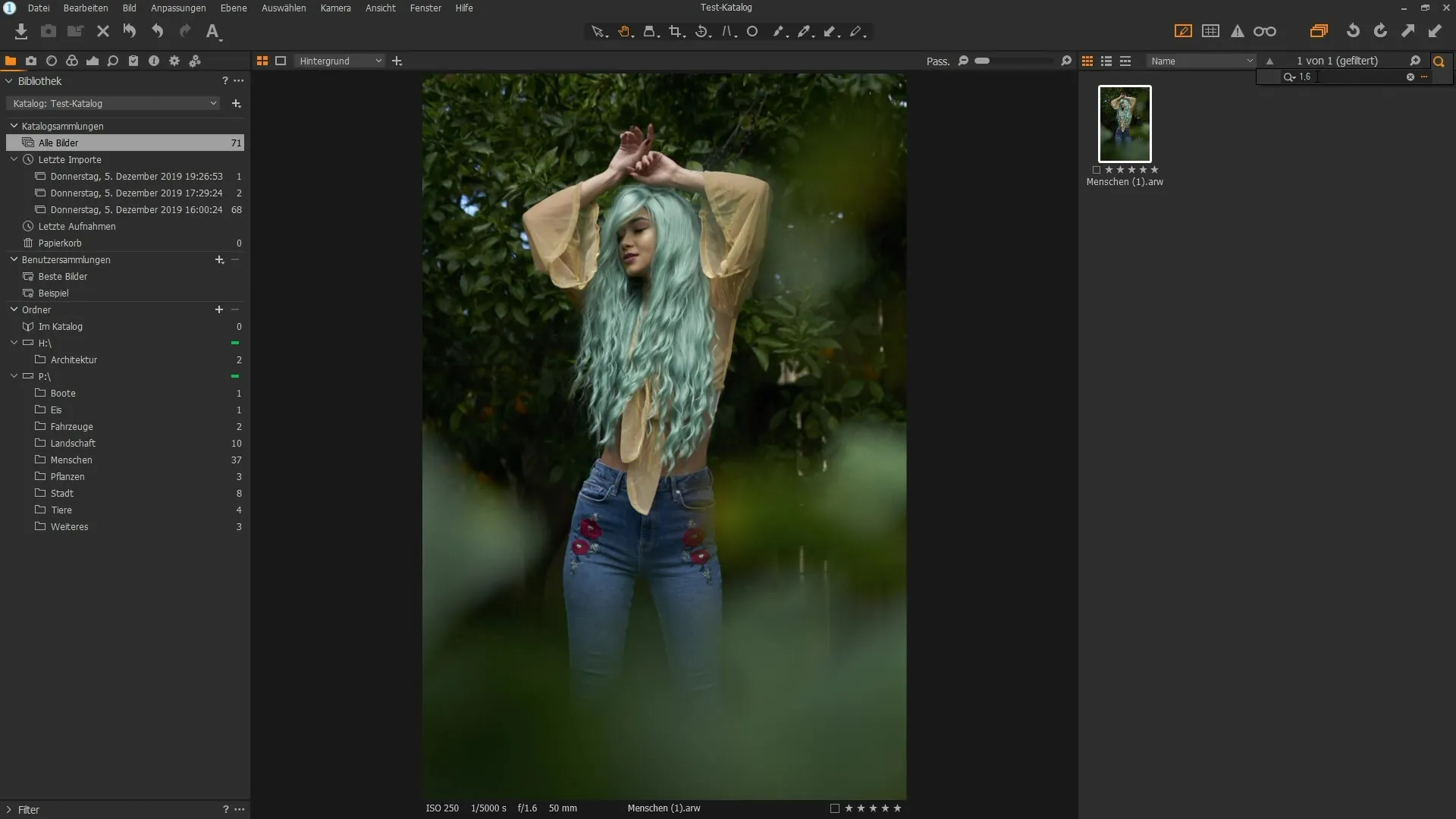Open the Anpassungen menu
This screenshot has width=1456, height=819.
point(178,8)
